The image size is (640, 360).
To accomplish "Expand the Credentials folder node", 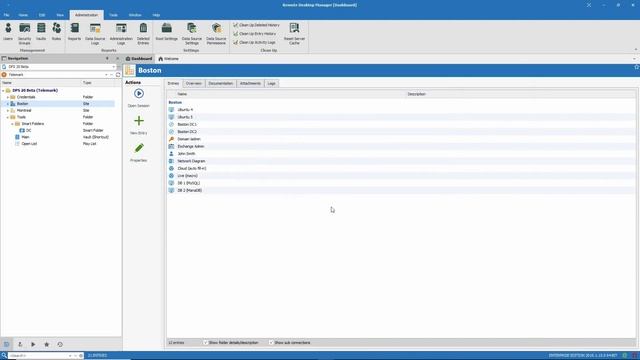I will click(x=8, y=97).
